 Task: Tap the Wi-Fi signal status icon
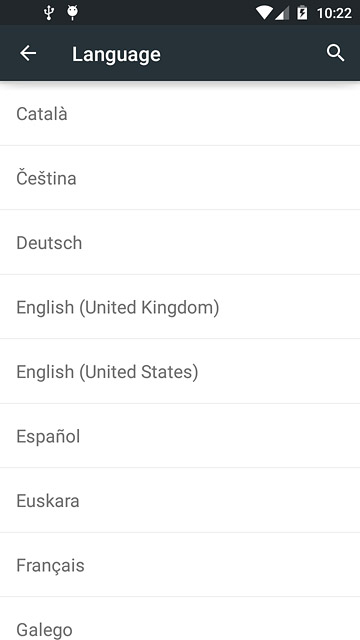tap(264, 13)
